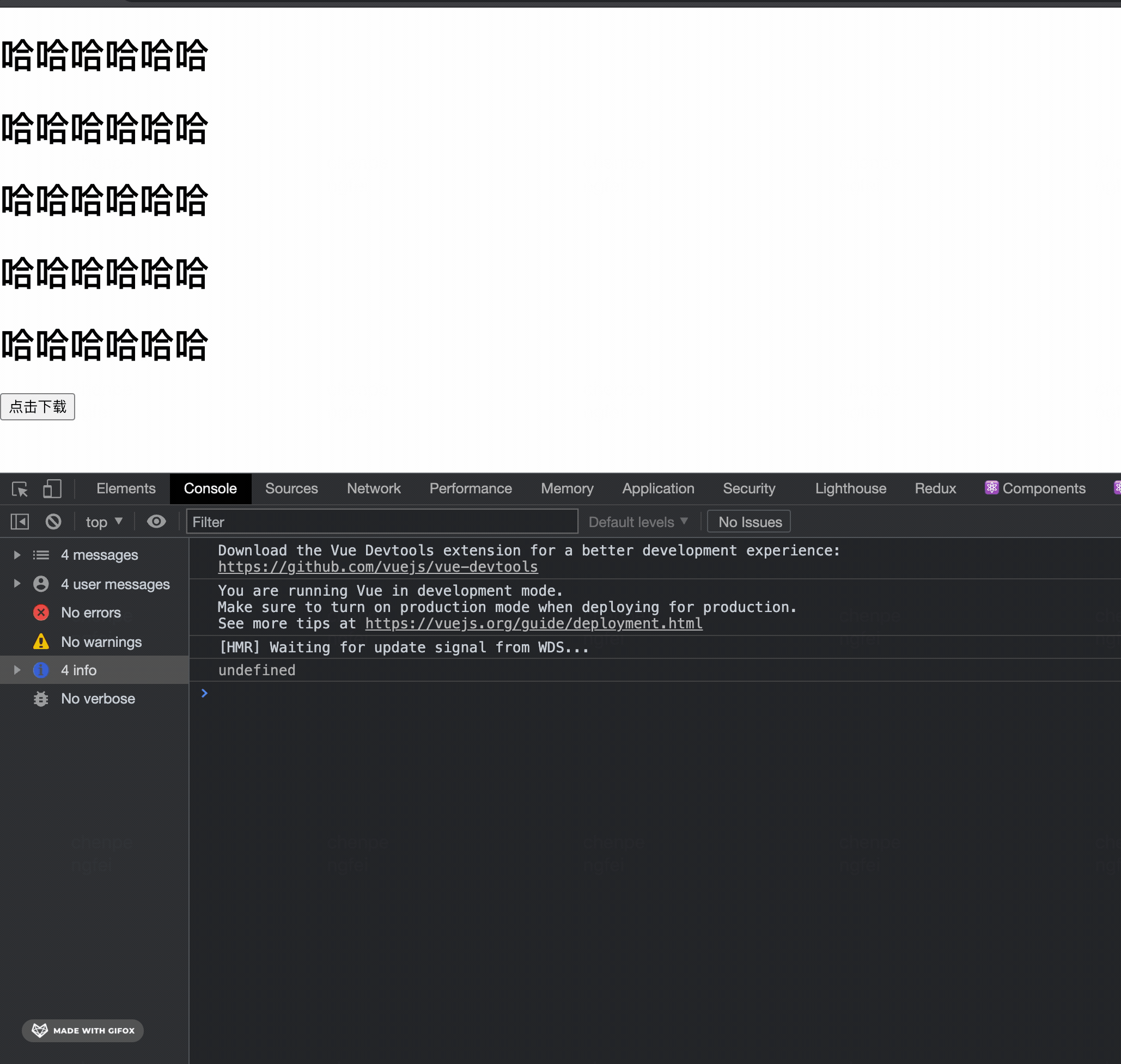Viewport: 1121px width, 1064px height.
Task: Click the 点击下载 download button
Action: [38, 407]
